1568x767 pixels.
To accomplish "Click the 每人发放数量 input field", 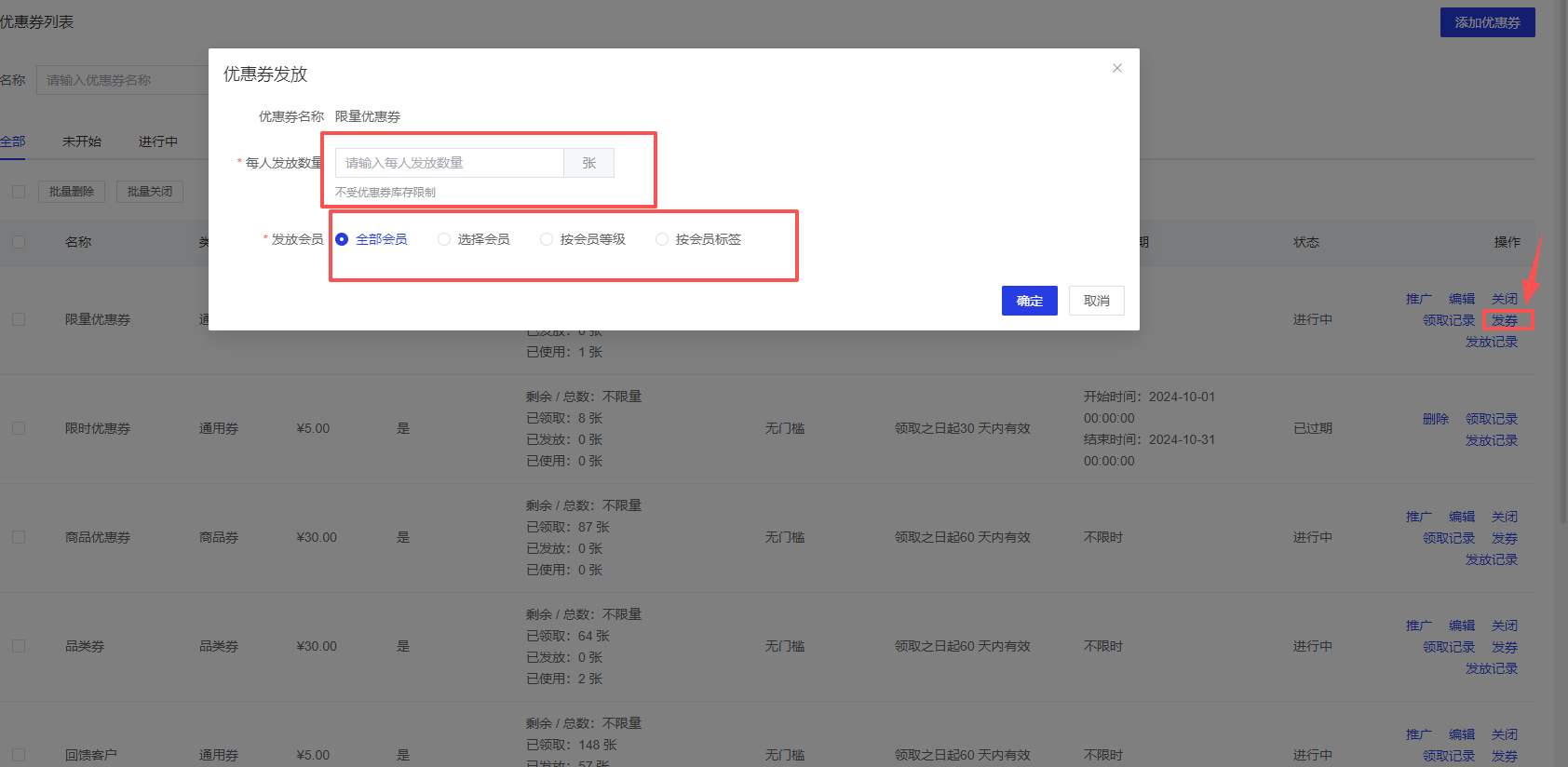I will [449, 163].
